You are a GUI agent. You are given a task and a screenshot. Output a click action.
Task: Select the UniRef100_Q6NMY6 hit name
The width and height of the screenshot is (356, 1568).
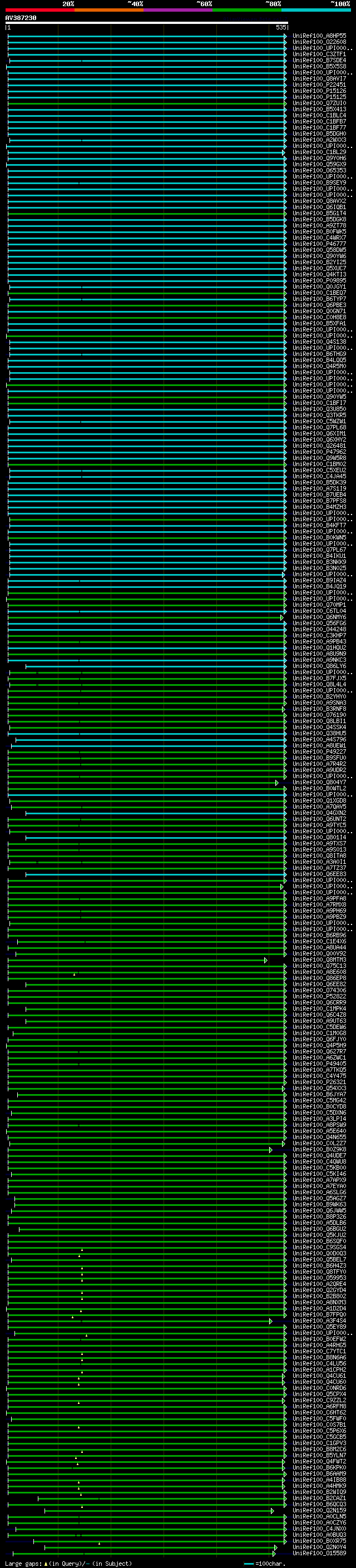point(319,617)
